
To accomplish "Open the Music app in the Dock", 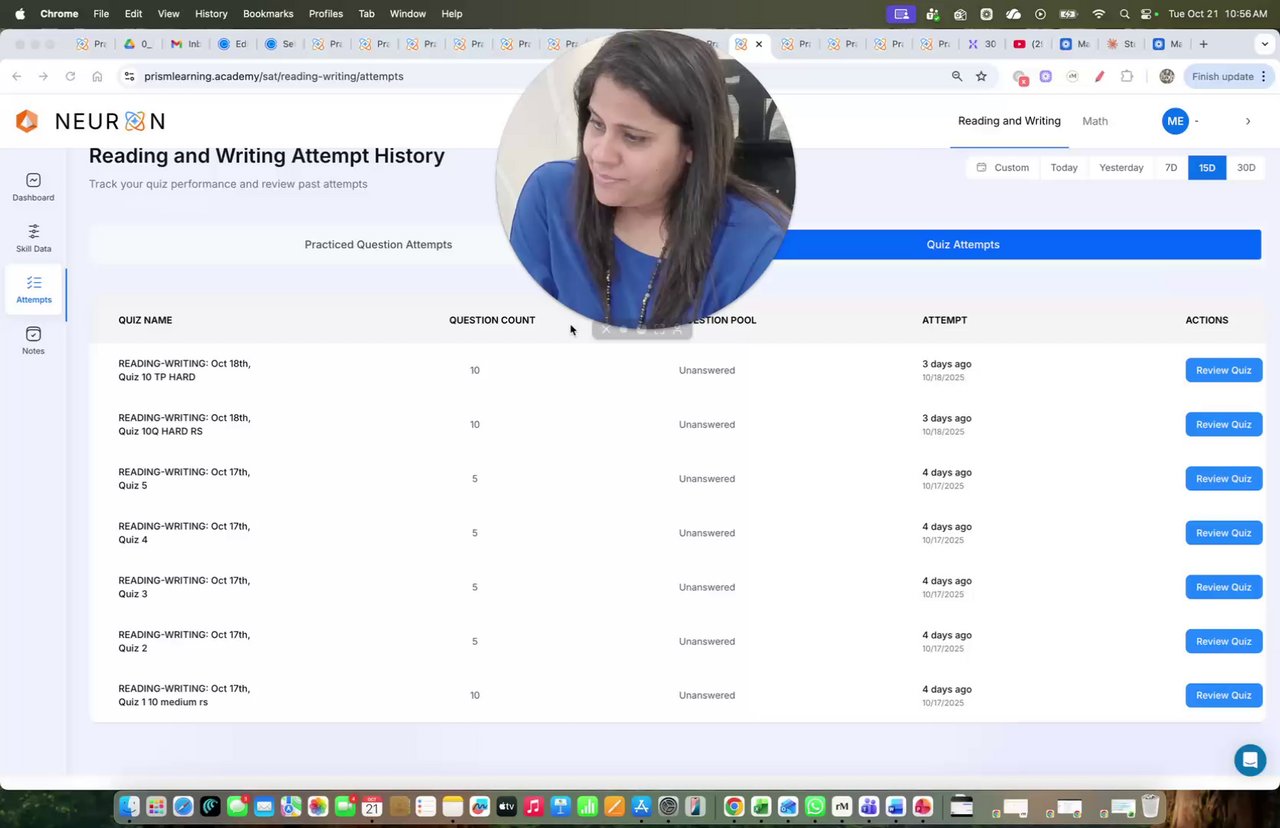I will [x=533, y=806].
